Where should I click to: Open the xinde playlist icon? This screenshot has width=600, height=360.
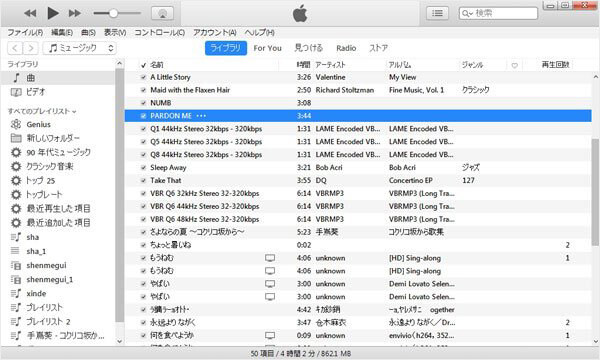[x=16, y=293]
